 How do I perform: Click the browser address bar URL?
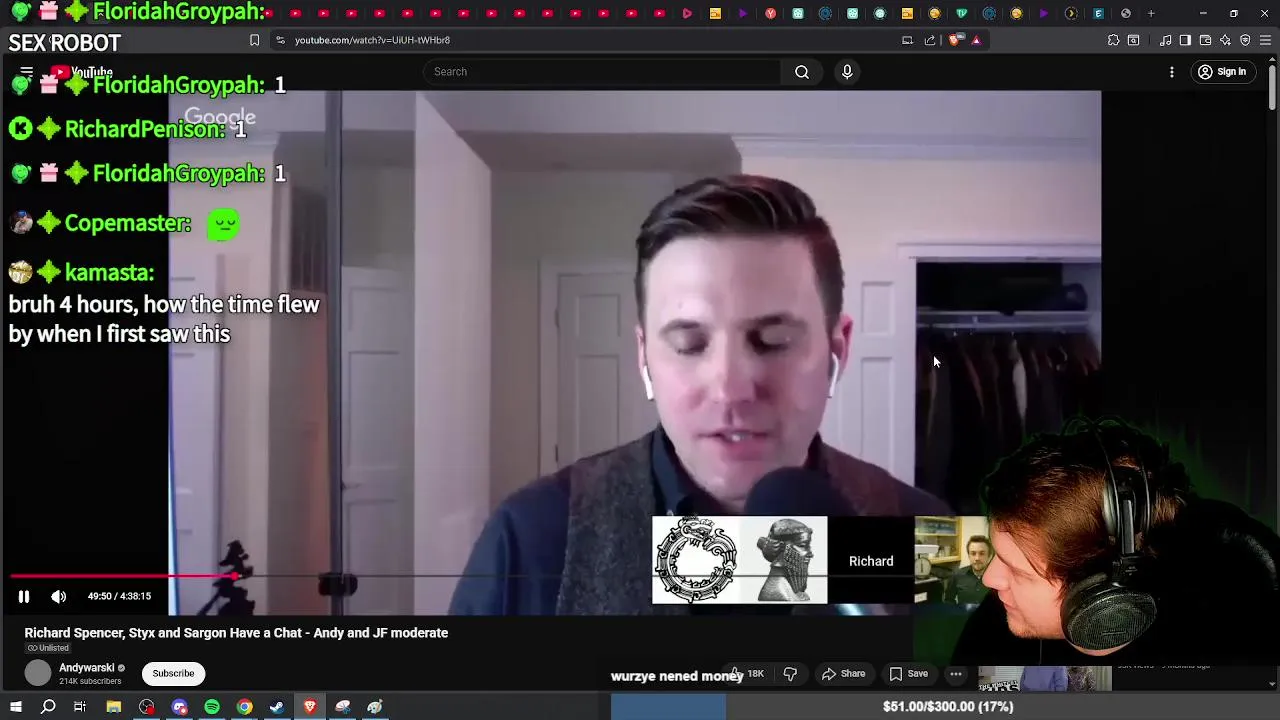[x=372, y=40]
